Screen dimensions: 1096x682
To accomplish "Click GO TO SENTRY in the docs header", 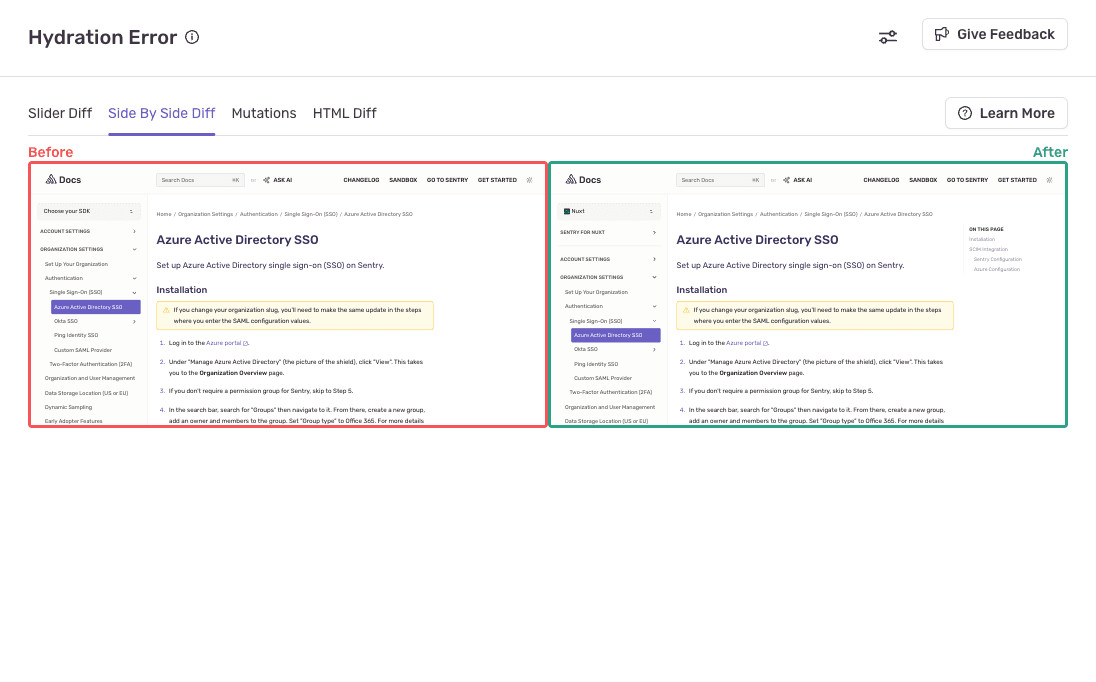I will point(447,180).
